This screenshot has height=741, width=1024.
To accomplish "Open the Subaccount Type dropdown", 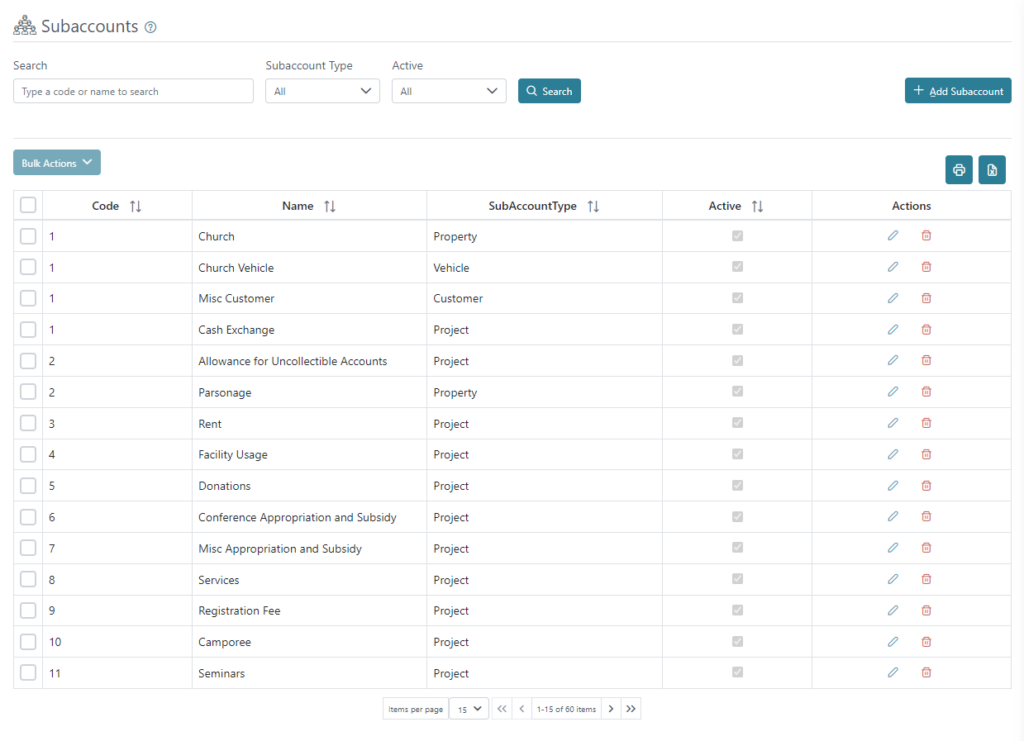I will coord(322,90).
